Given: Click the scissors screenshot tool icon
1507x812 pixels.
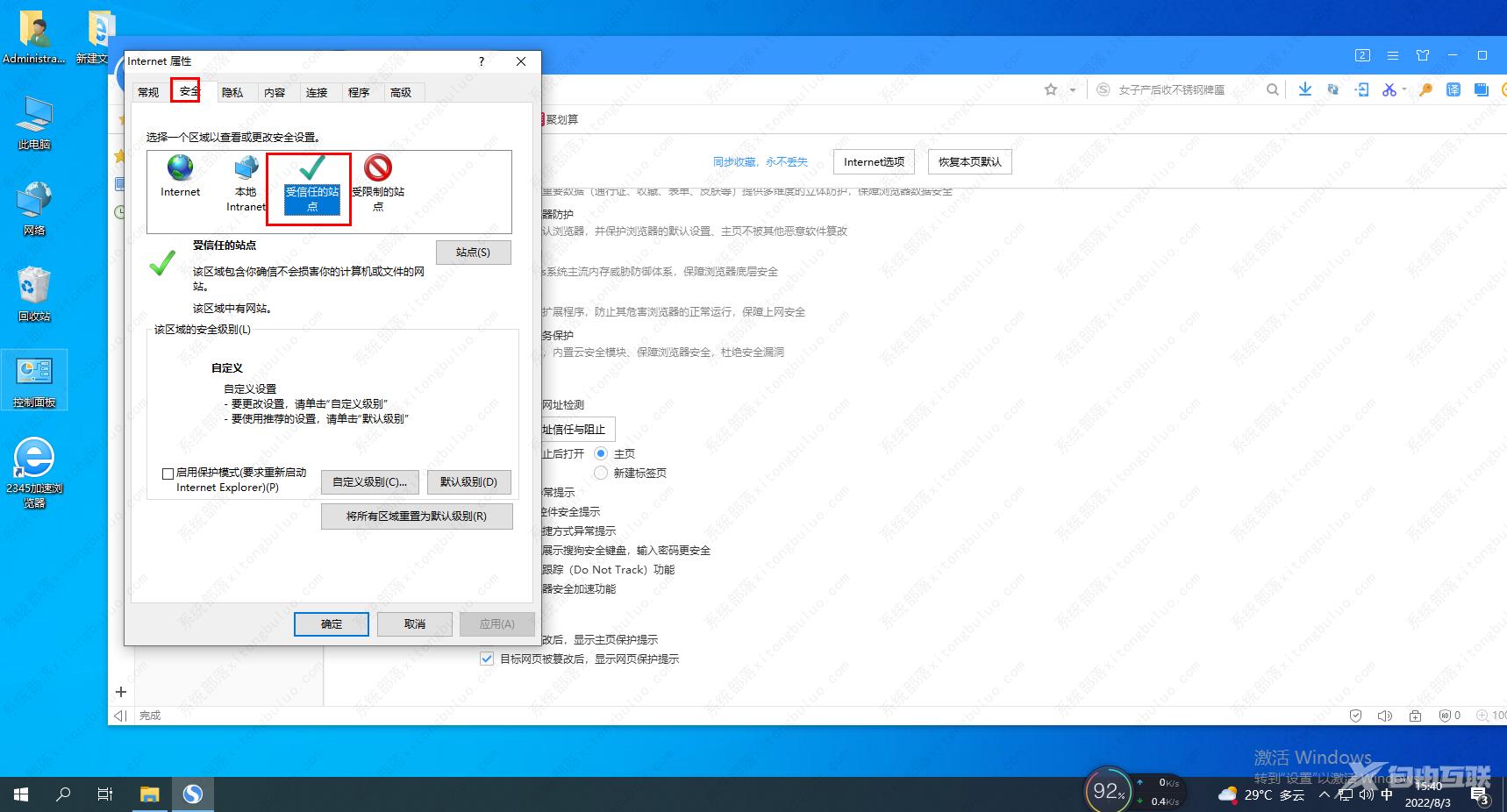Looking at the screenshot, I should coord(1389,89).
